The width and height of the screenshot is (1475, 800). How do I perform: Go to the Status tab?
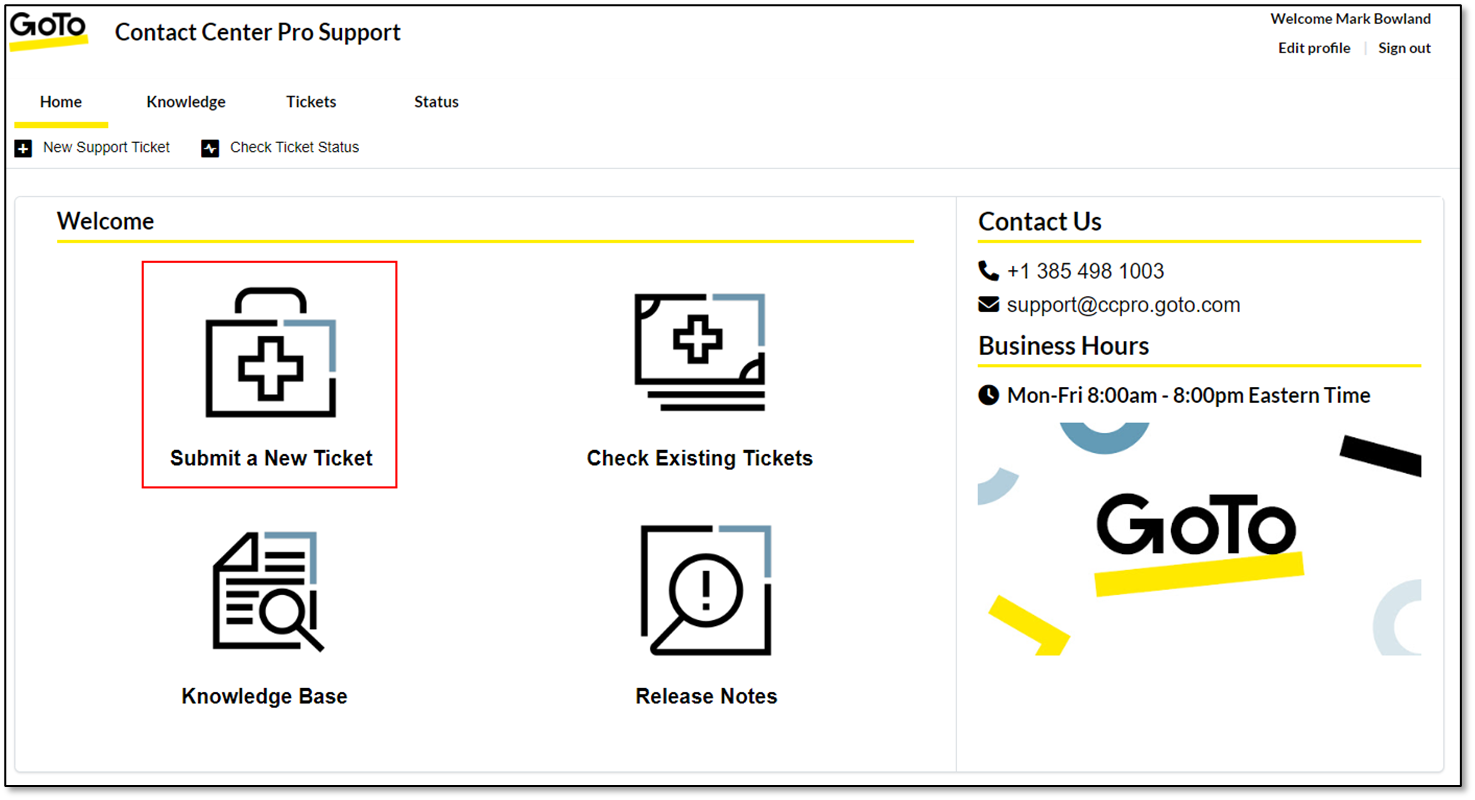click(436, 102)
